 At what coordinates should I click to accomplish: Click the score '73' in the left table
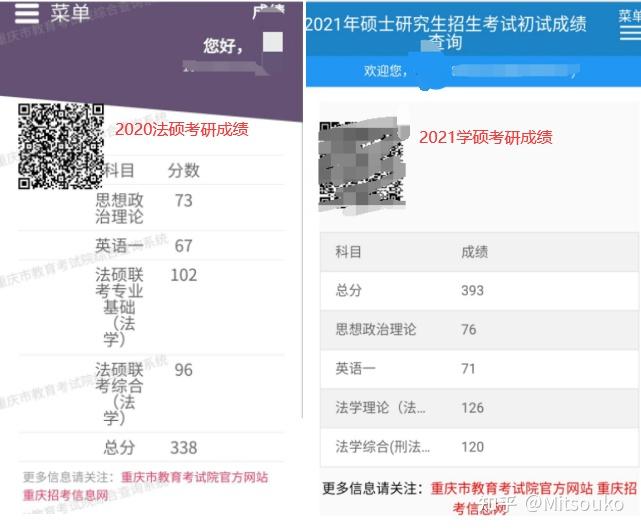point(184,201)
